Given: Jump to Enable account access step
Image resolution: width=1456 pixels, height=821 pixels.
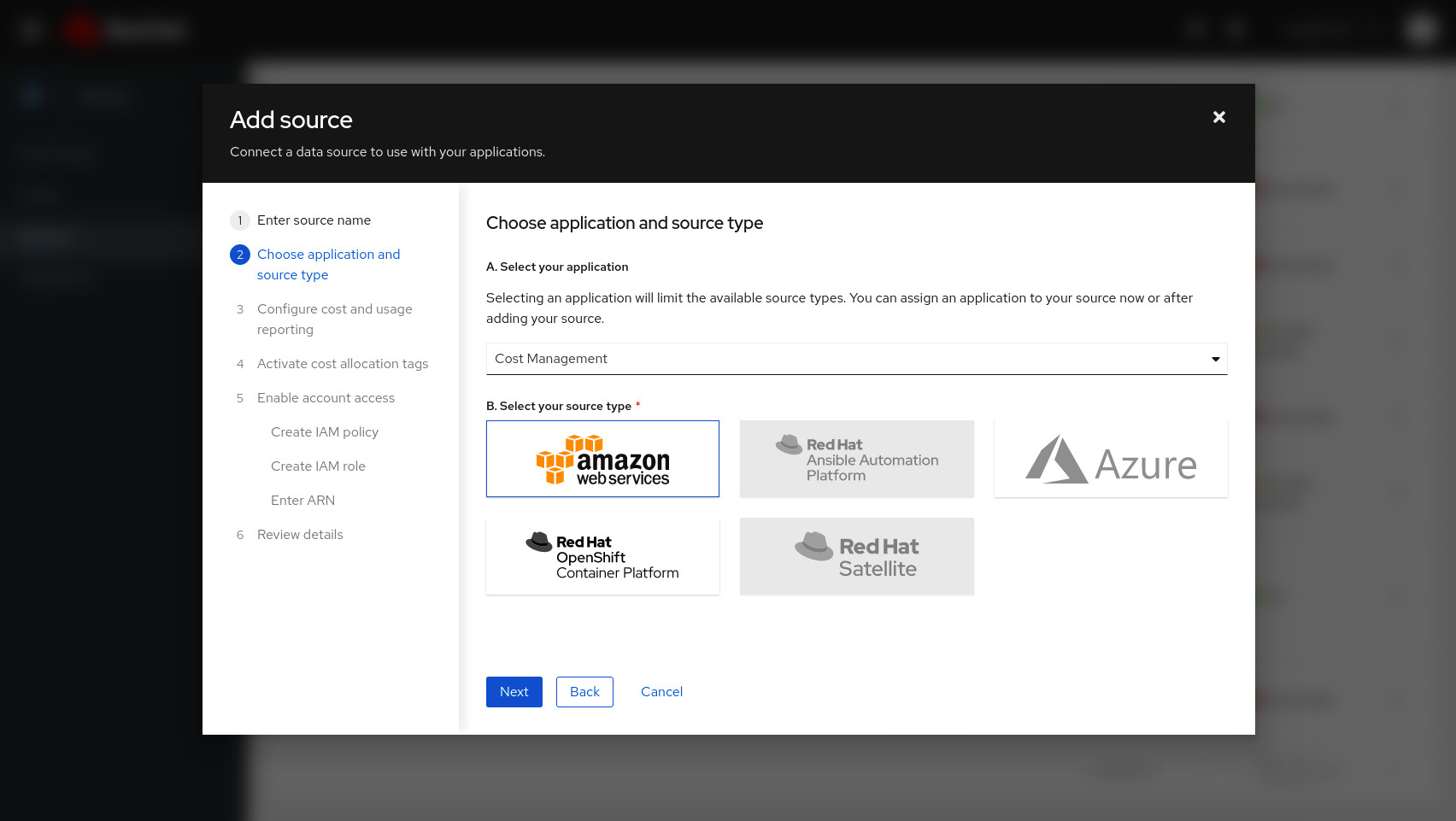Looking at the screenshot, I should coord(326,398).
